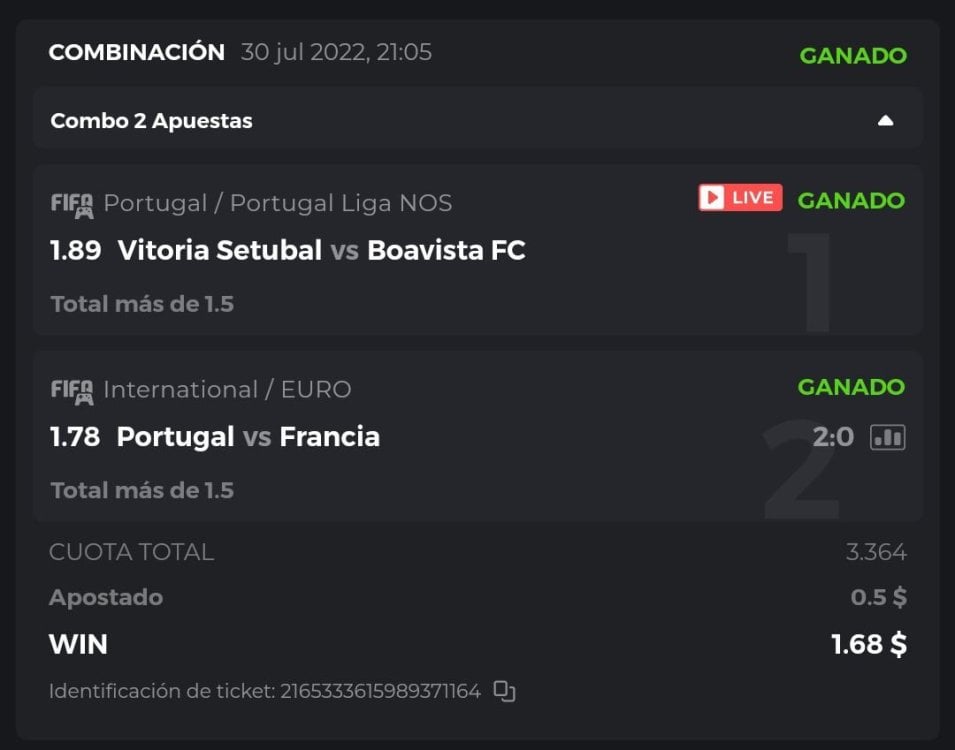Click the 2:0 final score
This screenshot has height=750, width=955.
[x=833, y=437]
